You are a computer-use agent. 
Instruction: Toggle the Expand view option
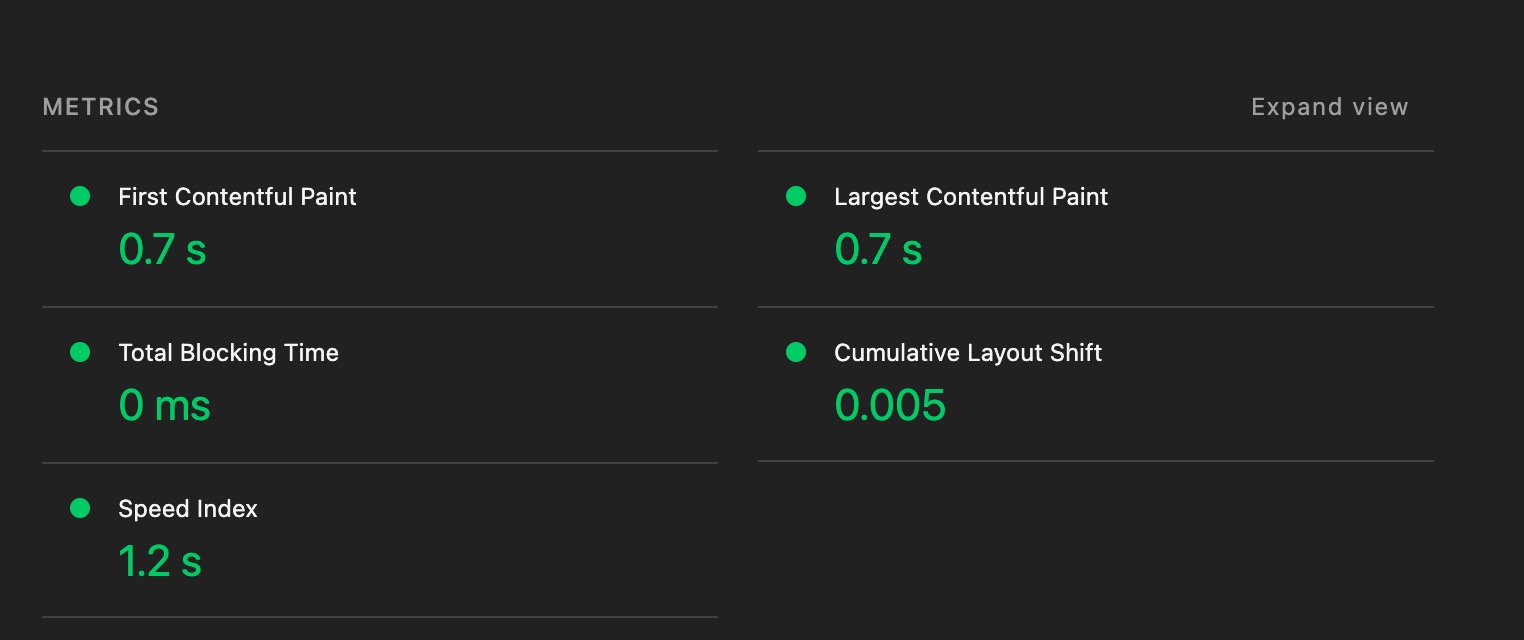(1329, 107)
